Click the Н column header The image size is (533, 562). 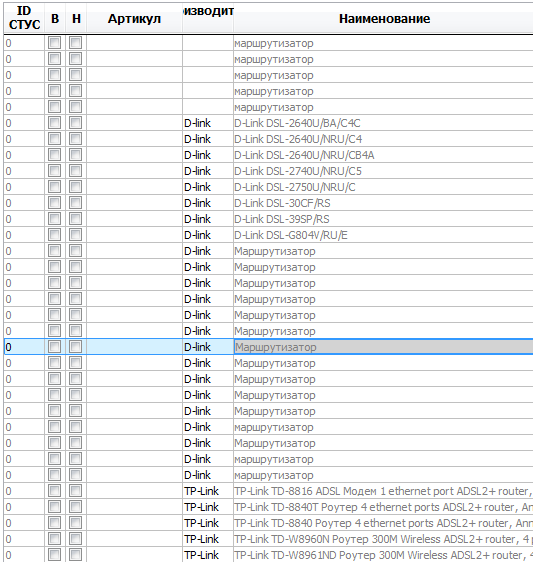(x=76, y=18)
